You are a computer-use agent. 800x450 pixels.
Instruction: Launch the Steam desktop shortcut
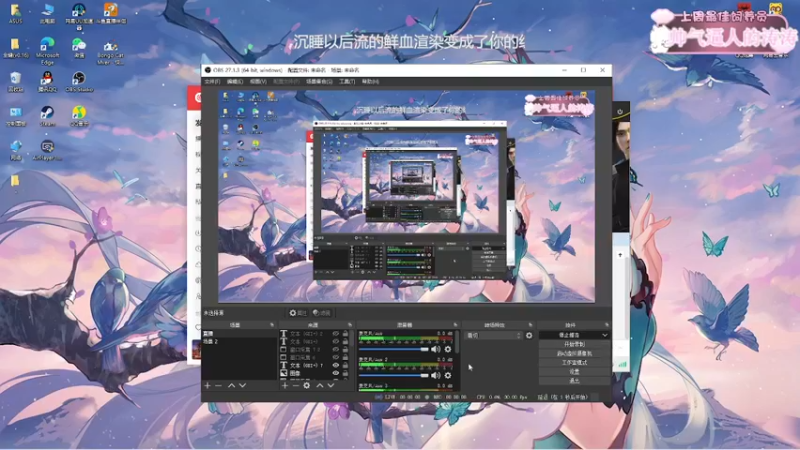coord(47,116)
